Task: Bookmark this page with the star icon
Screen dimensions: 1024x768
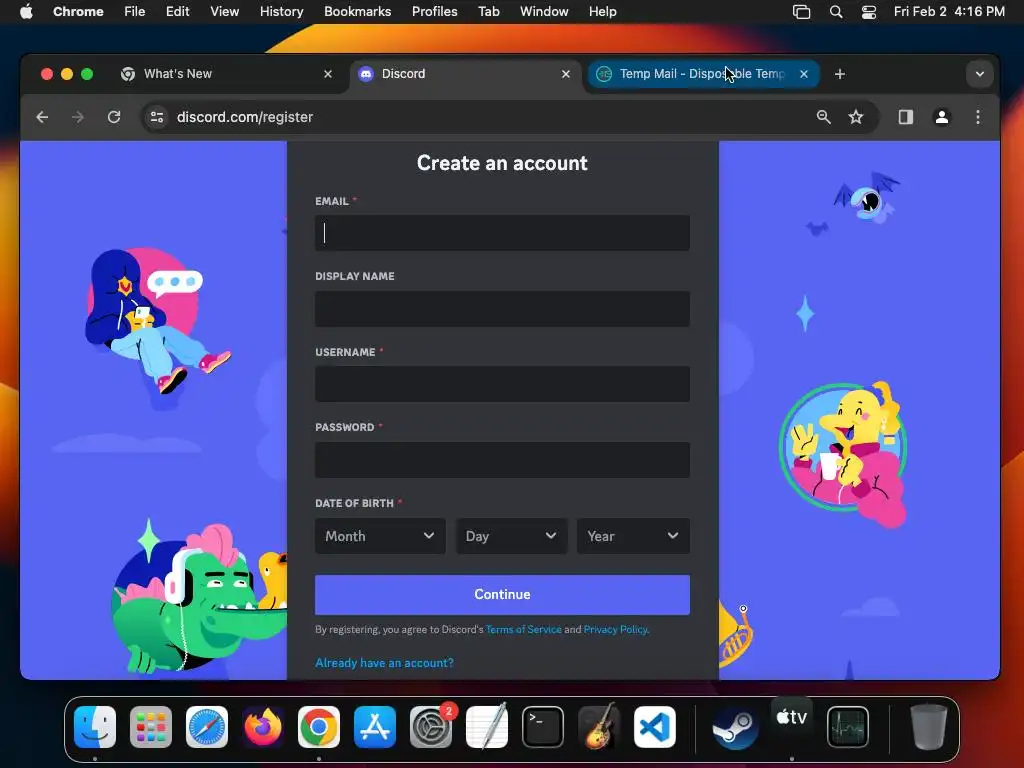Action: 856,117
